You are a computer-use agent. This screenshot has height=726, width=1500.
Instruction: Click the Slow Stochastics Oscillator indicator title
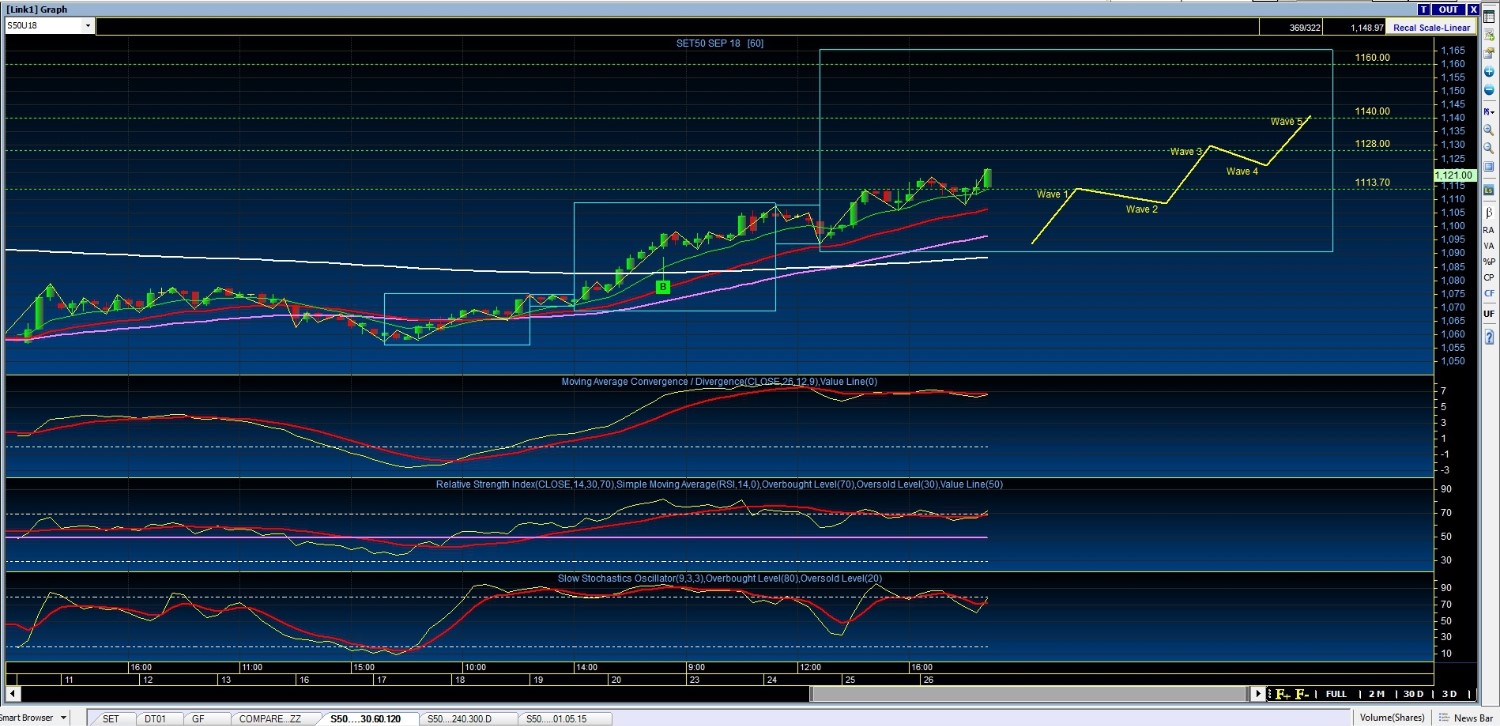pos(720,578)
